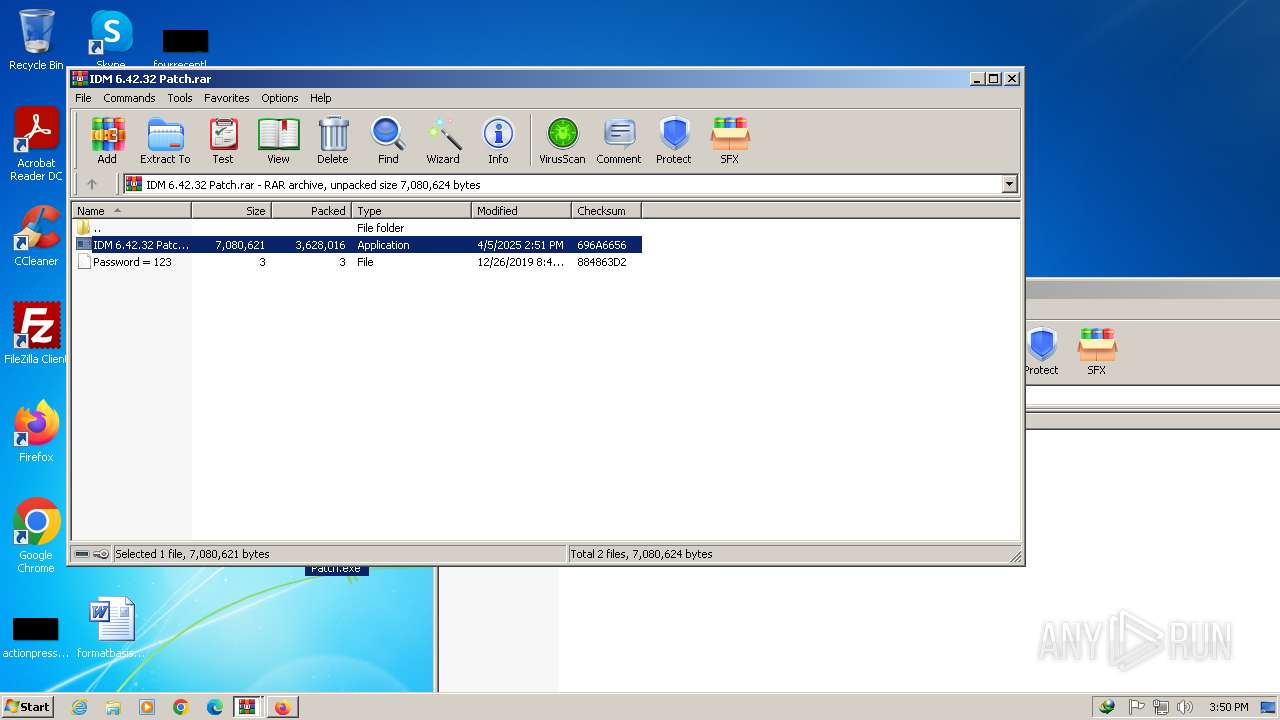1280x720 pixels.
Task: Select the IDM 6.42.32 Patch application row
Action: pos(357,245)
